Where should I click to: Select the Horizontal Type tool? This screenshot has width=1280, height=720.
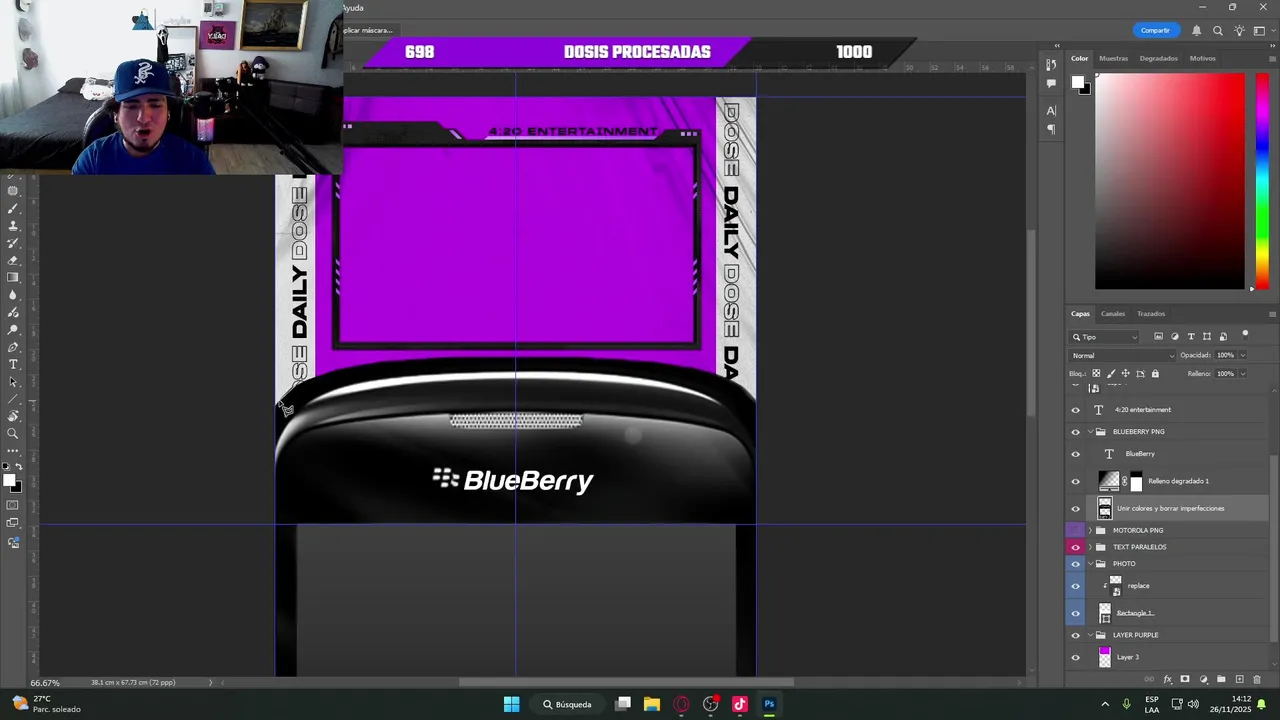(x=13, y=364)
